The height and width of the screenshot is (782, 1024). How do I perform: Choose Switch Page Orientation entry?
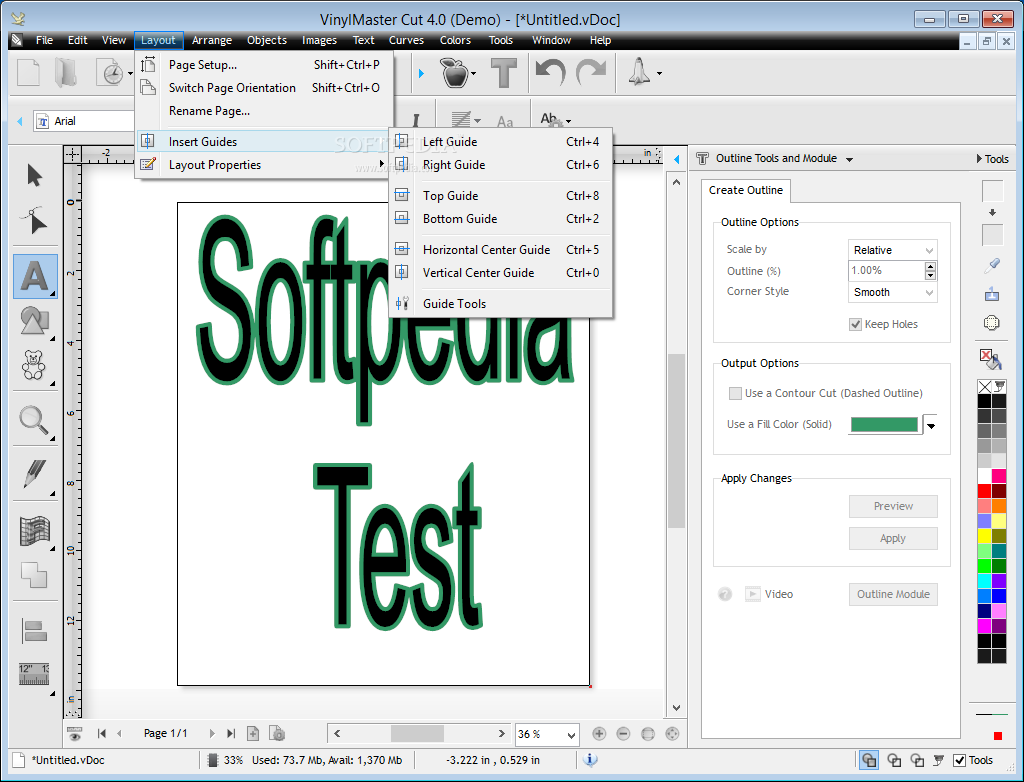(x=264, y=88)
